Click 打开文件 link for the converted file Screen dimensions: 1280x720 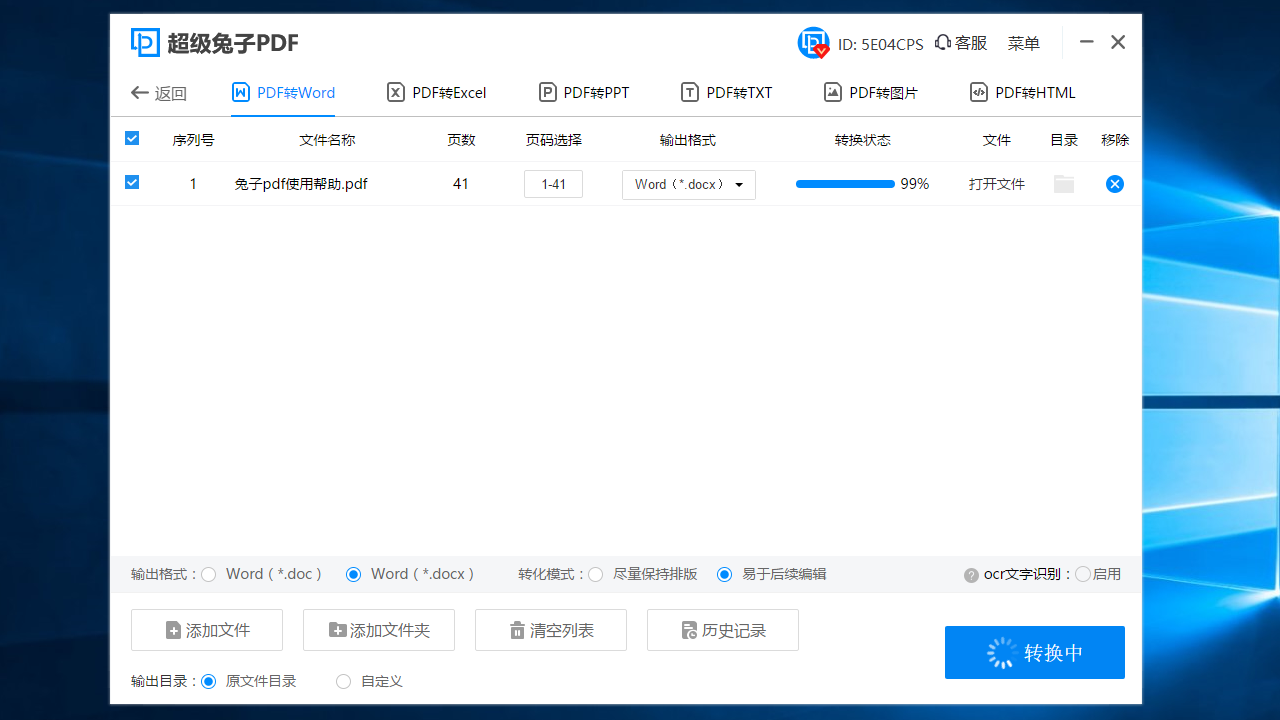997,185
